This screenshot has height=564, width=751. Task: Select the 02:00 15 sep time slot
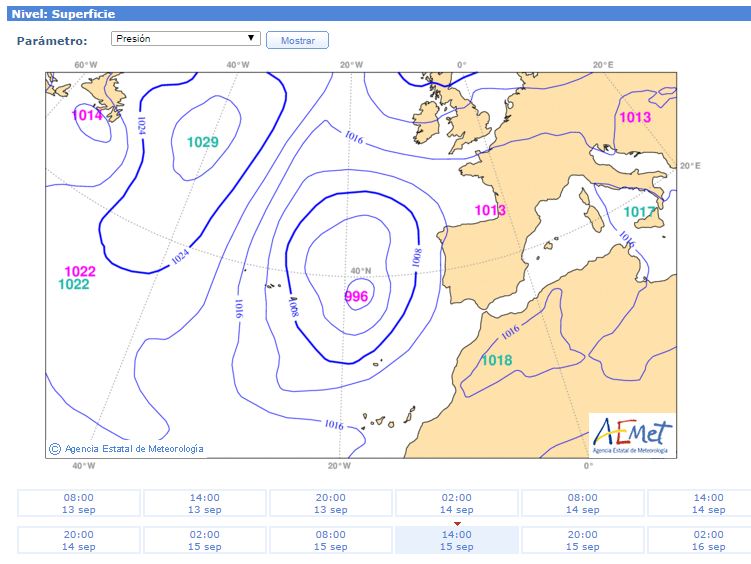click(x=205, y=540)
